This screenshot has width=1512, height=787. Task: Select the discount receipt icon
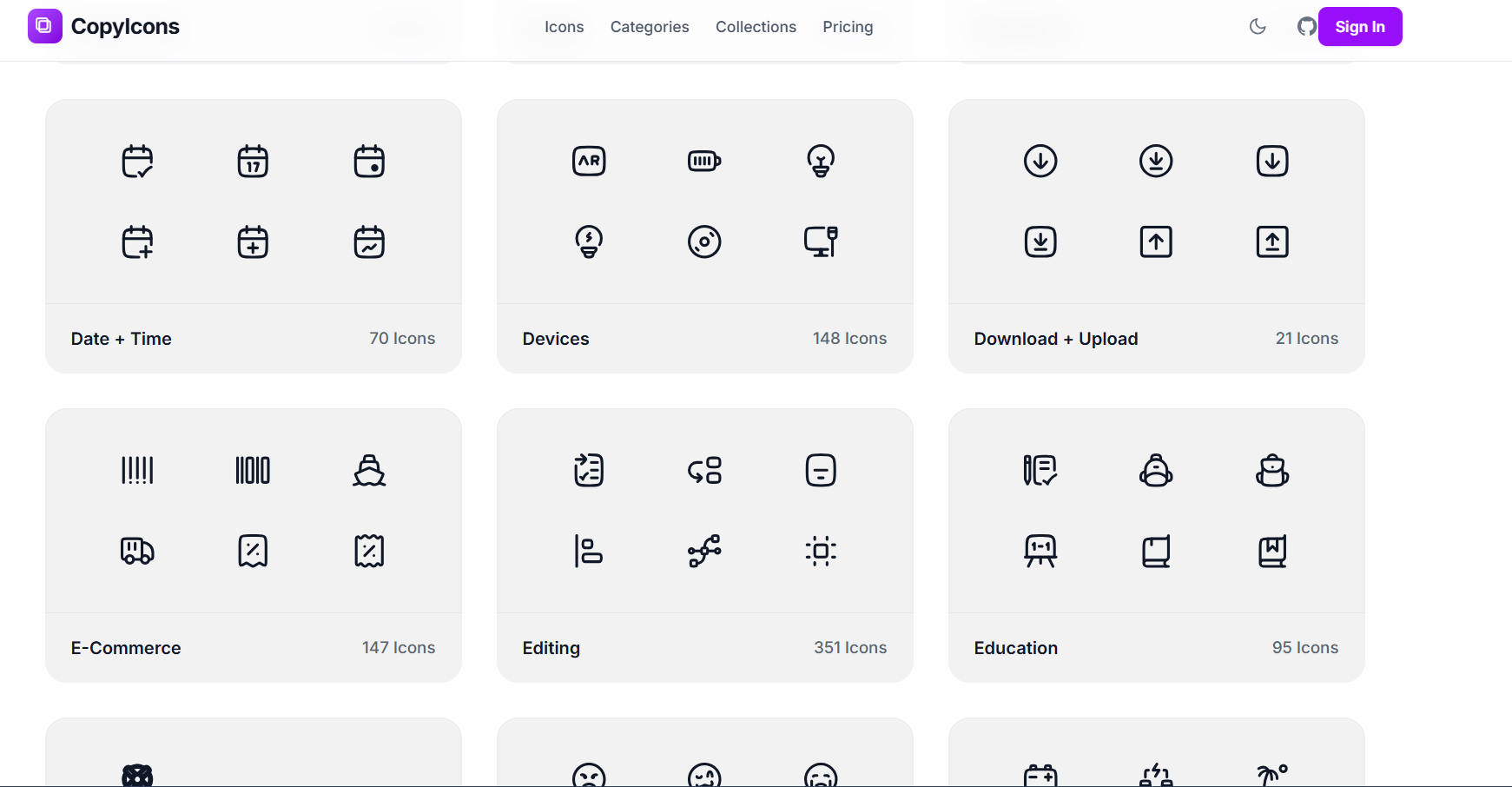[253, 551]
